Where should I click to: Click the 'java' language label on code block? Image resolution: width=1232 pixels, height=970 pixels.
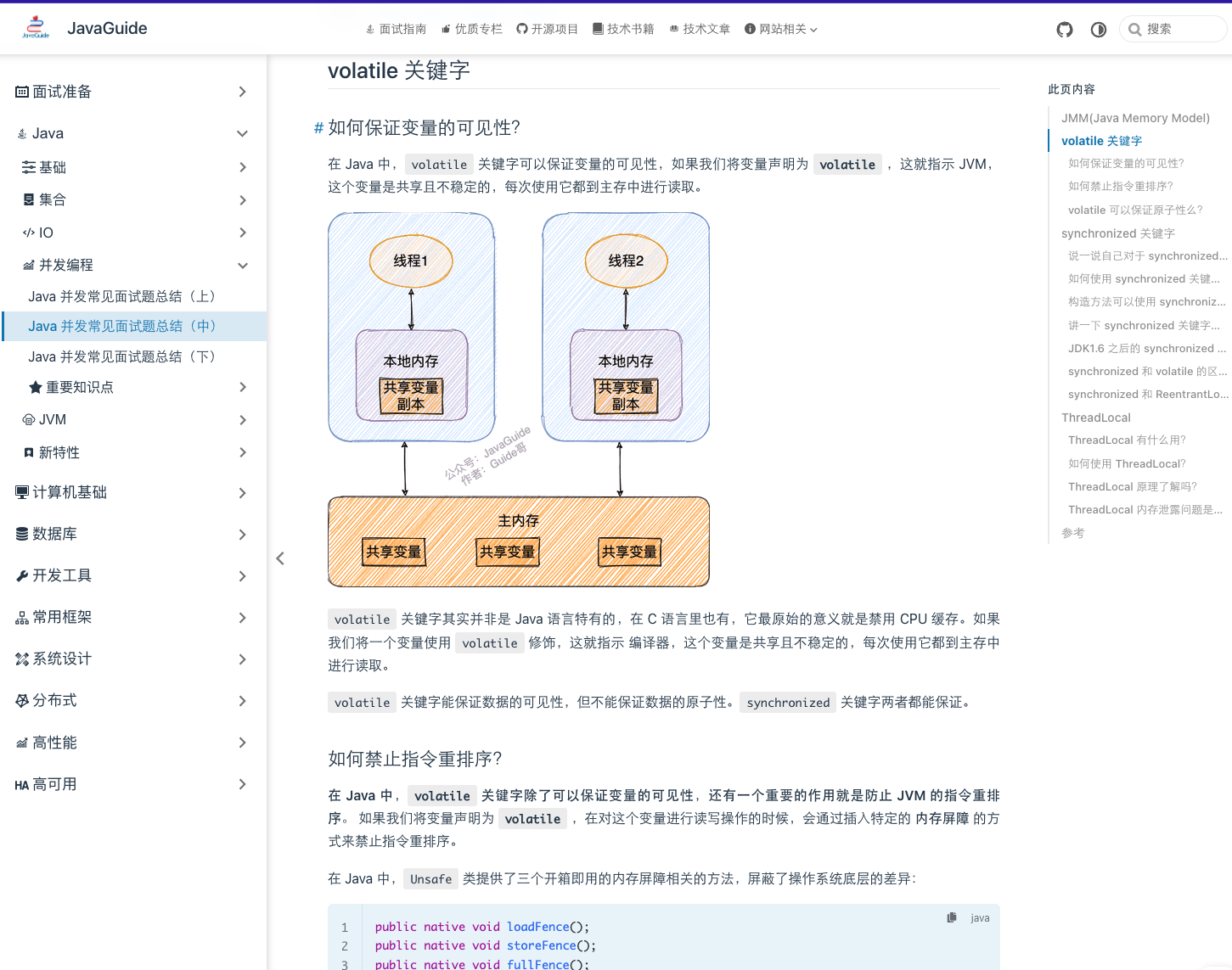point(980,917)
